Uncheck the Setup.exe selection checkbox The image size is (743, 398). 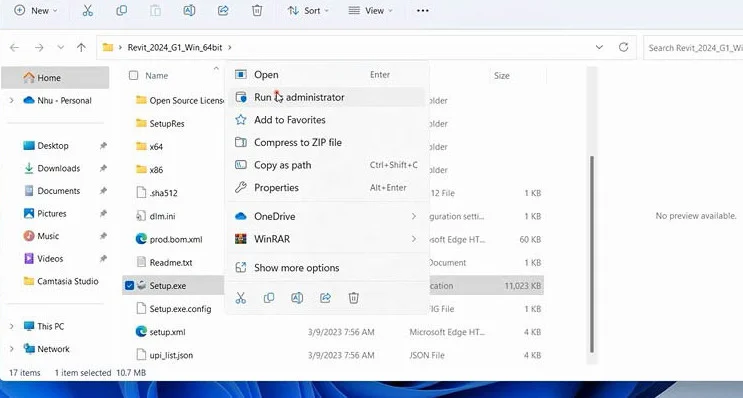pyautogui.click(x=129, y=286)
